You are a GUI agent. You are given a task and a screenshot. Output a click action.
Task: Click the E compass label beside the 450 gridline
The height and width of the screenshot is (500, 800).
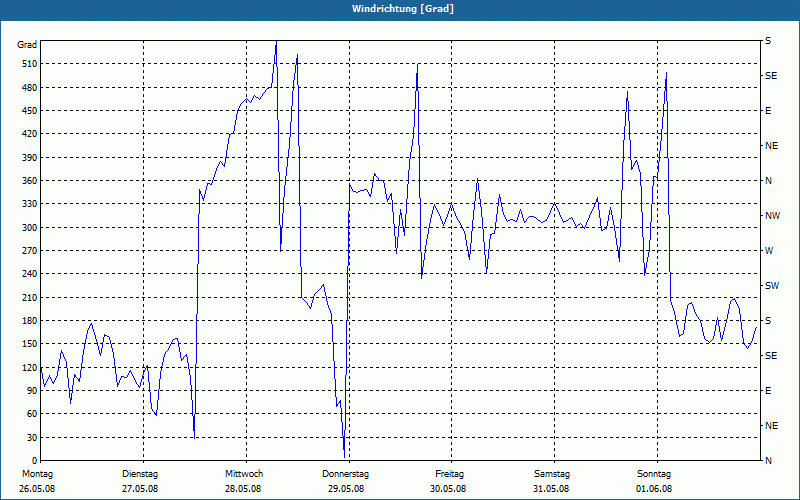[x=768, y=111]
